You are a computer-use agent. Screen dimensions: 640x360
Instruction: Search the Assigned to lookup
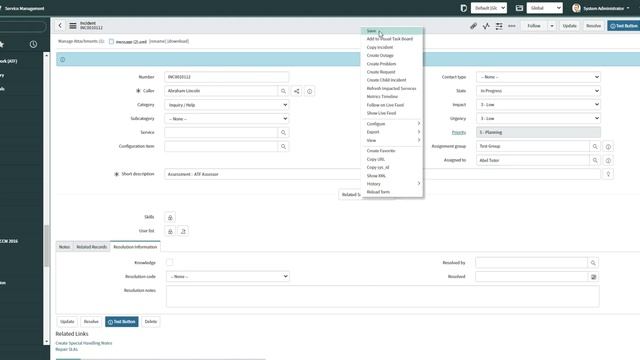pyautogui.click(x=595, y=160)
